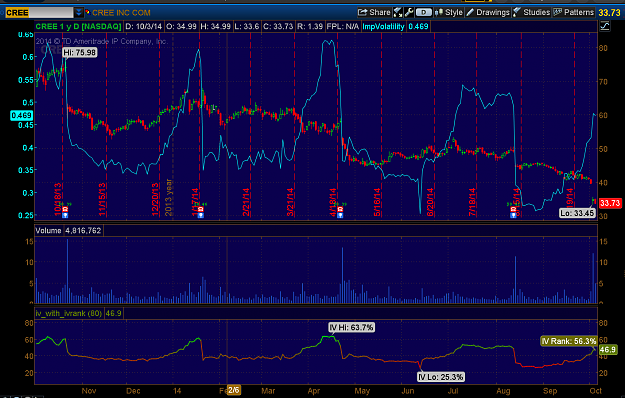Open the Drawings menu

(x=488, y=12)
